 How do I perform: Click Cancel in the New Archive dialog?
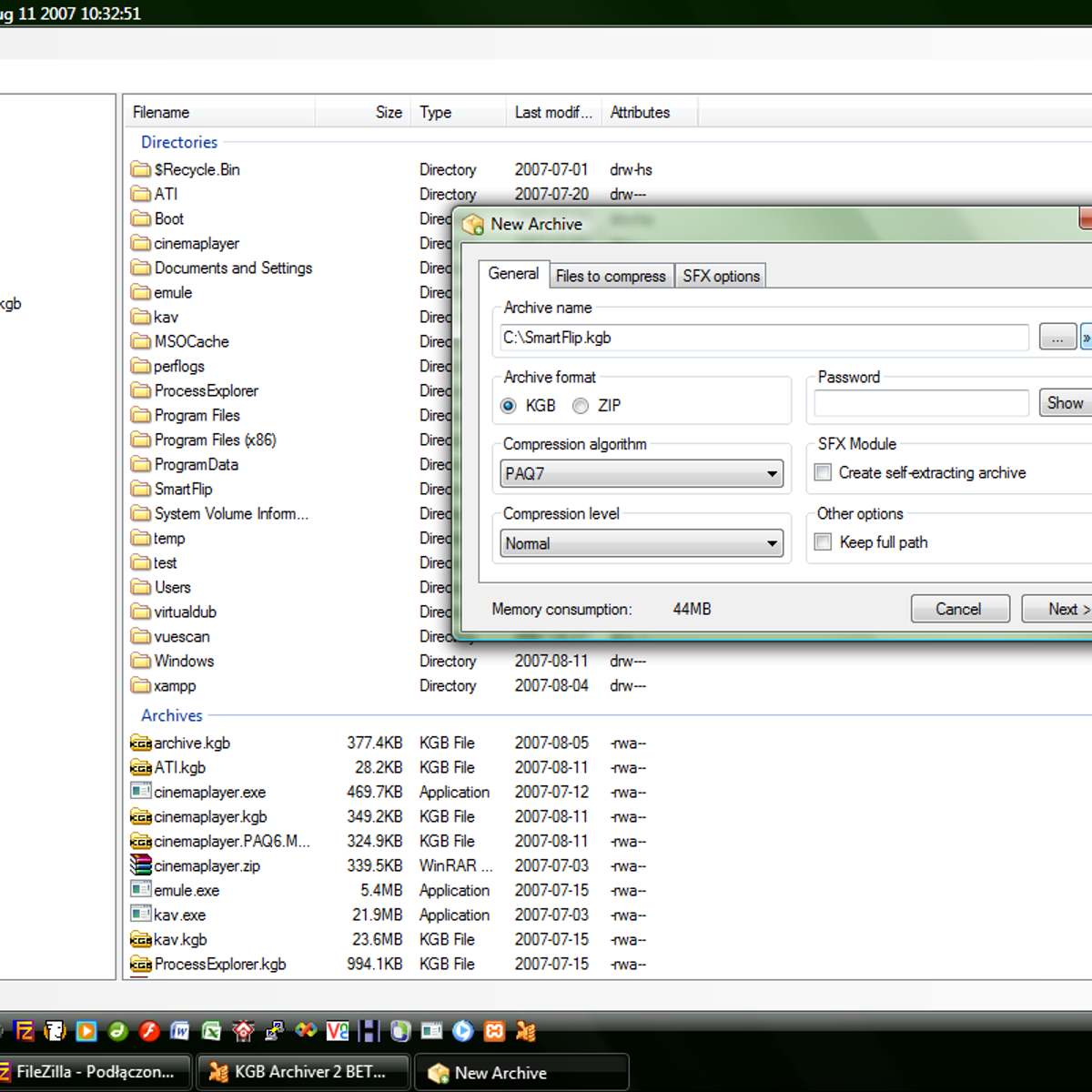(960, 609)
